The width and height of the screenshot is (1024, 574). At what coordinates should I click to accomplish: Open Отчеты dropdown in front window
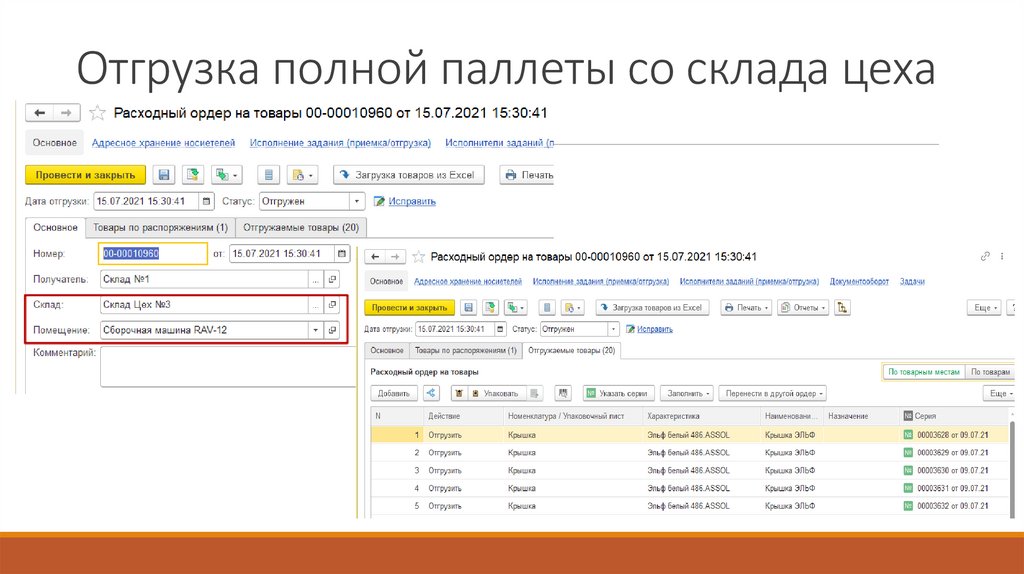(803, 308)
